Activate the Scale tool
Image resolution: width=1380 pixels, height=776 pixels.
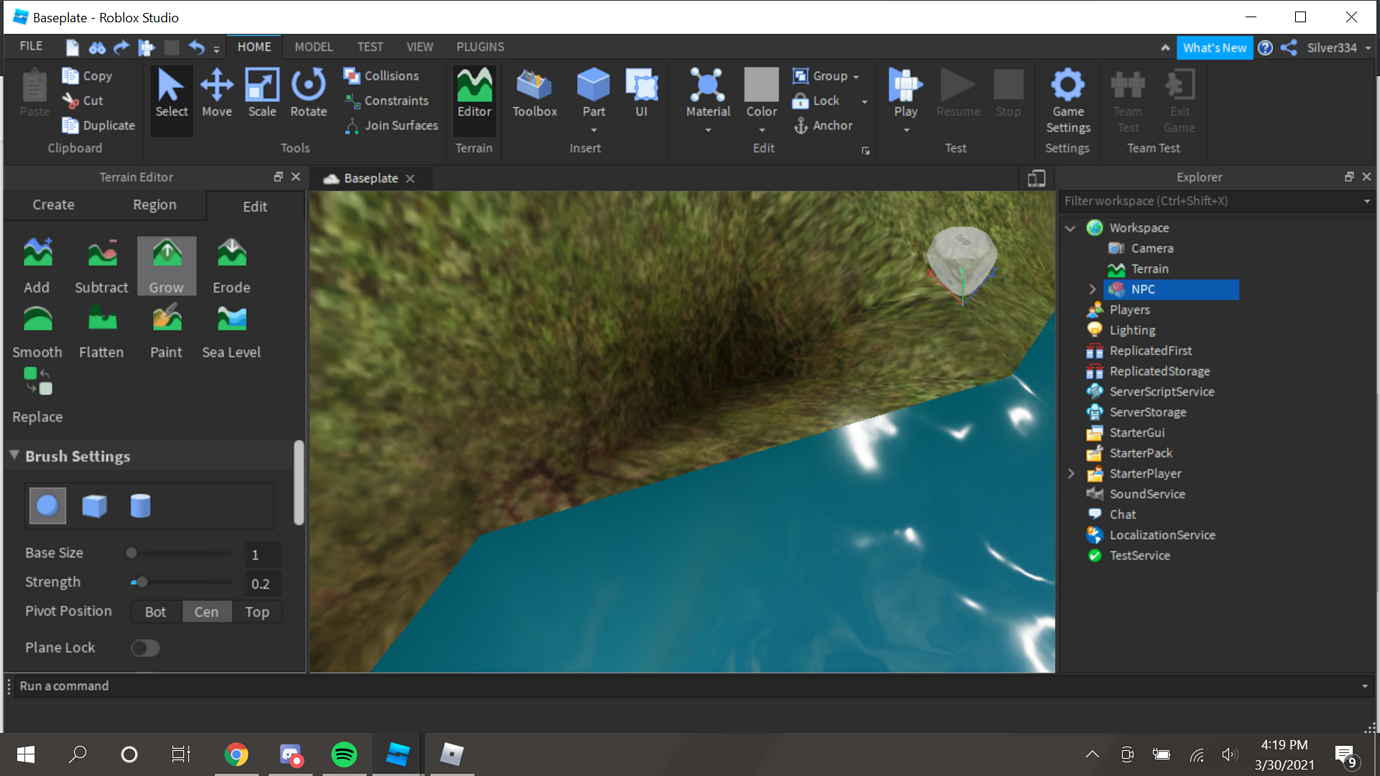[x=262, y=94]
